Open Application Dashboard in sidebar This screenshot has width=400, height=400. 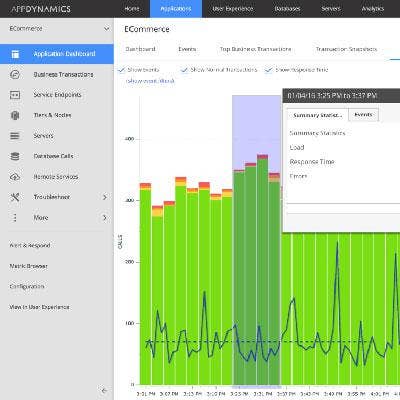coord(57,54)
